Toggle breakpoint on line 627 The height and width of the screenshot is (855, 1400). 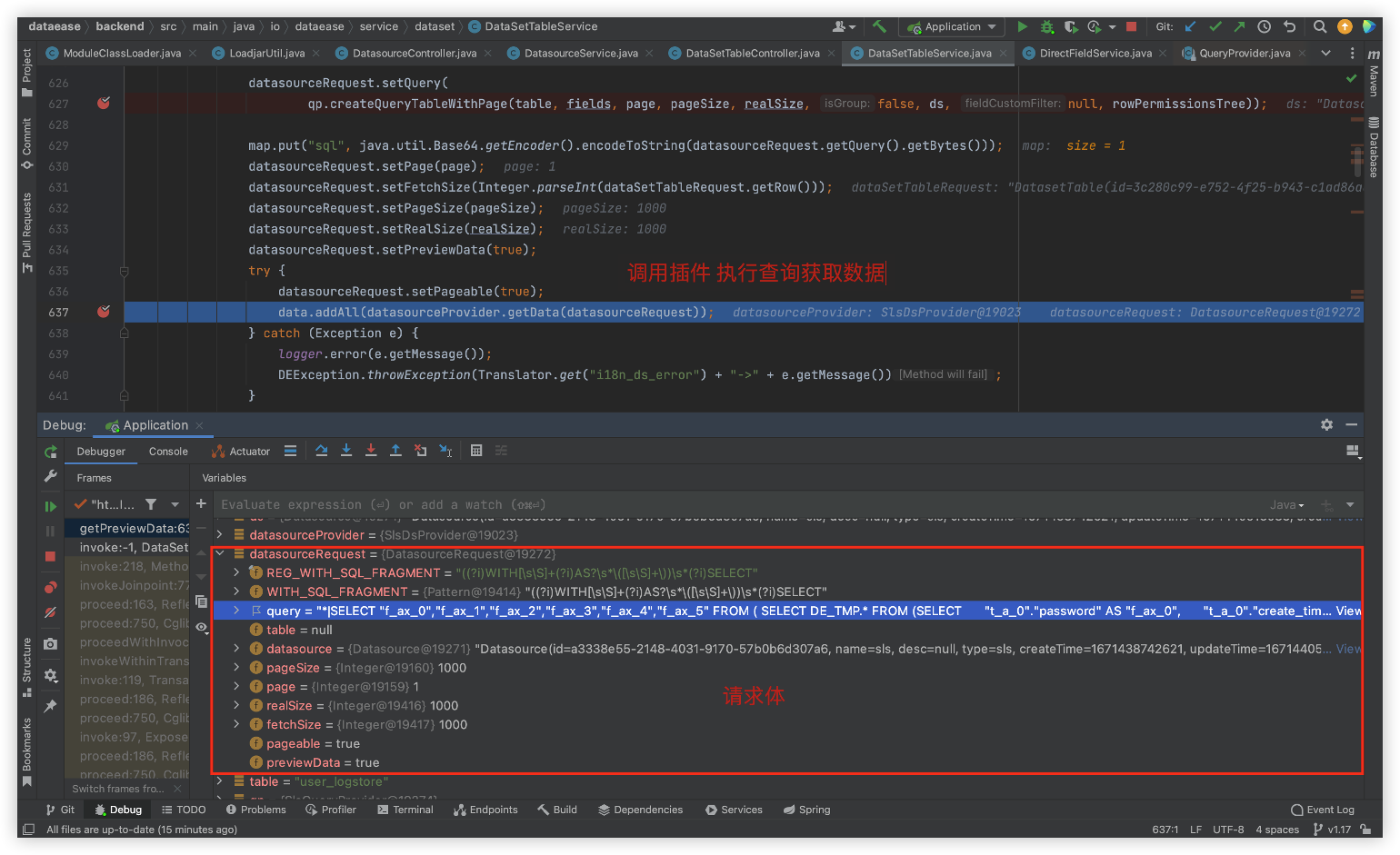pos(104,104)
